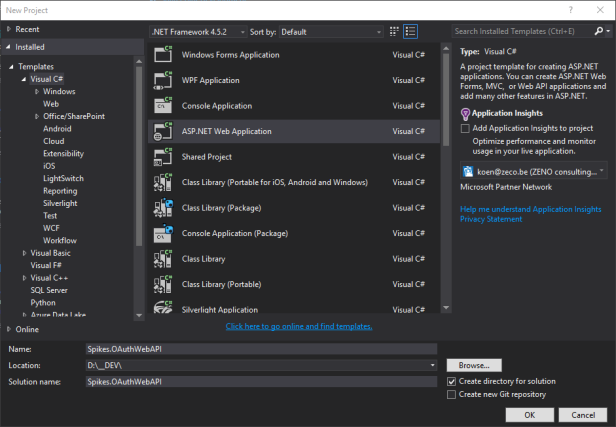
Task: Focus the Search Installed Templates field
Action: tap(523, 31)
